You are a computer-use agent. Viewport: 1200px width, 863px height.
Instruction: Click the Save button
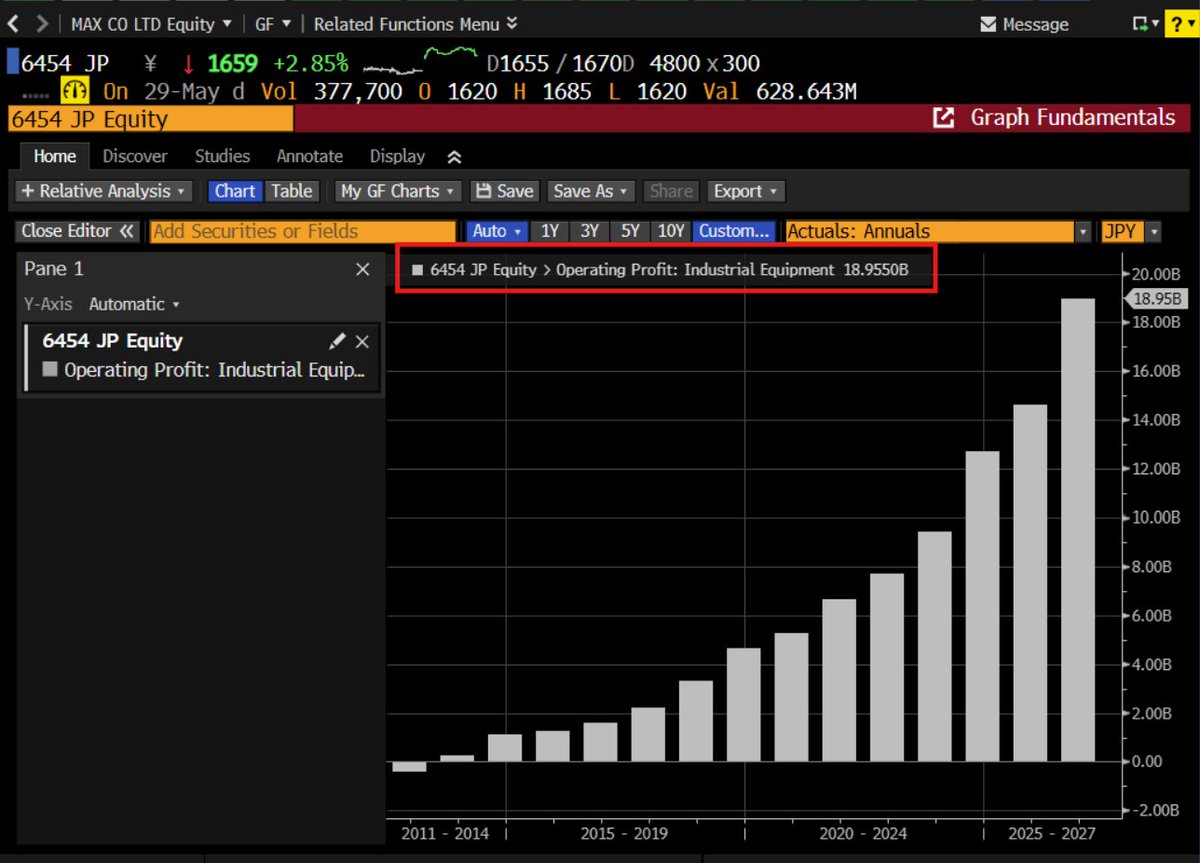(x=504, y=191)
